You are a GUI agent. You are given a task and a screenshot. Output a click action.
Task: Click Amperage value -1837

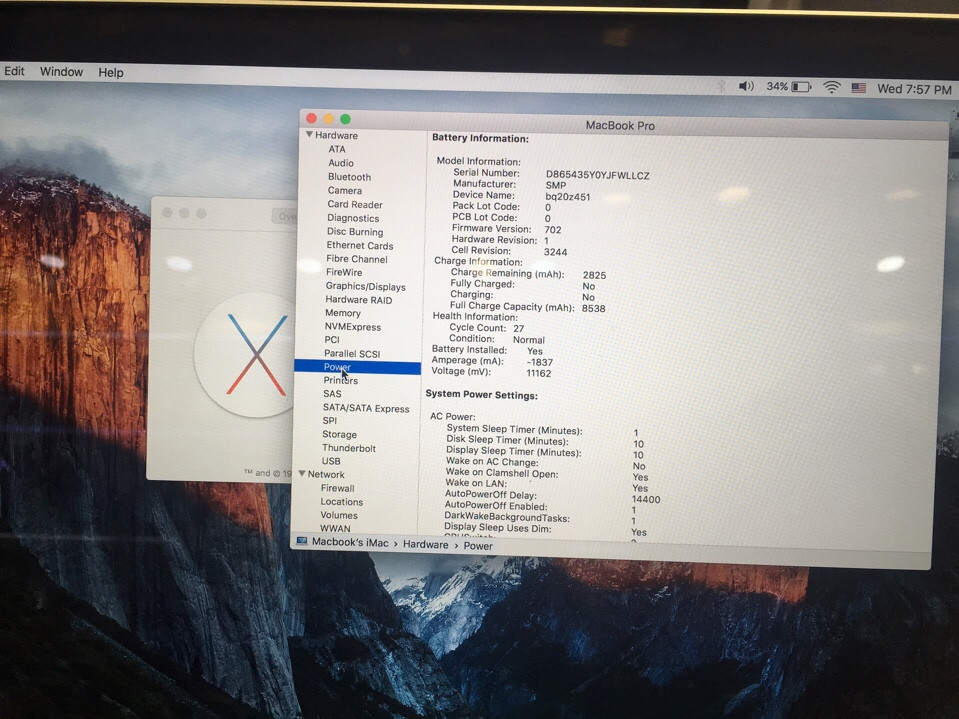coord(539,362)
